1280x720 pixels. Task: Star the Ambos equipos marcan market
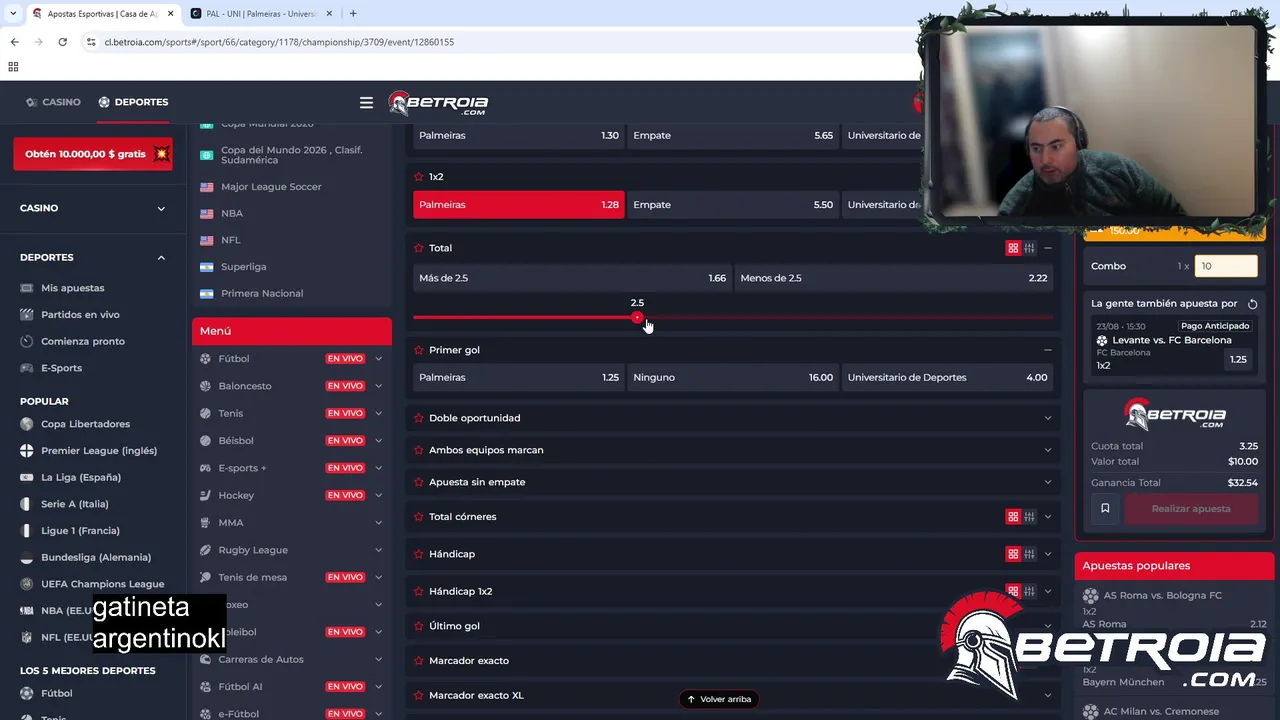pos(419,450)
